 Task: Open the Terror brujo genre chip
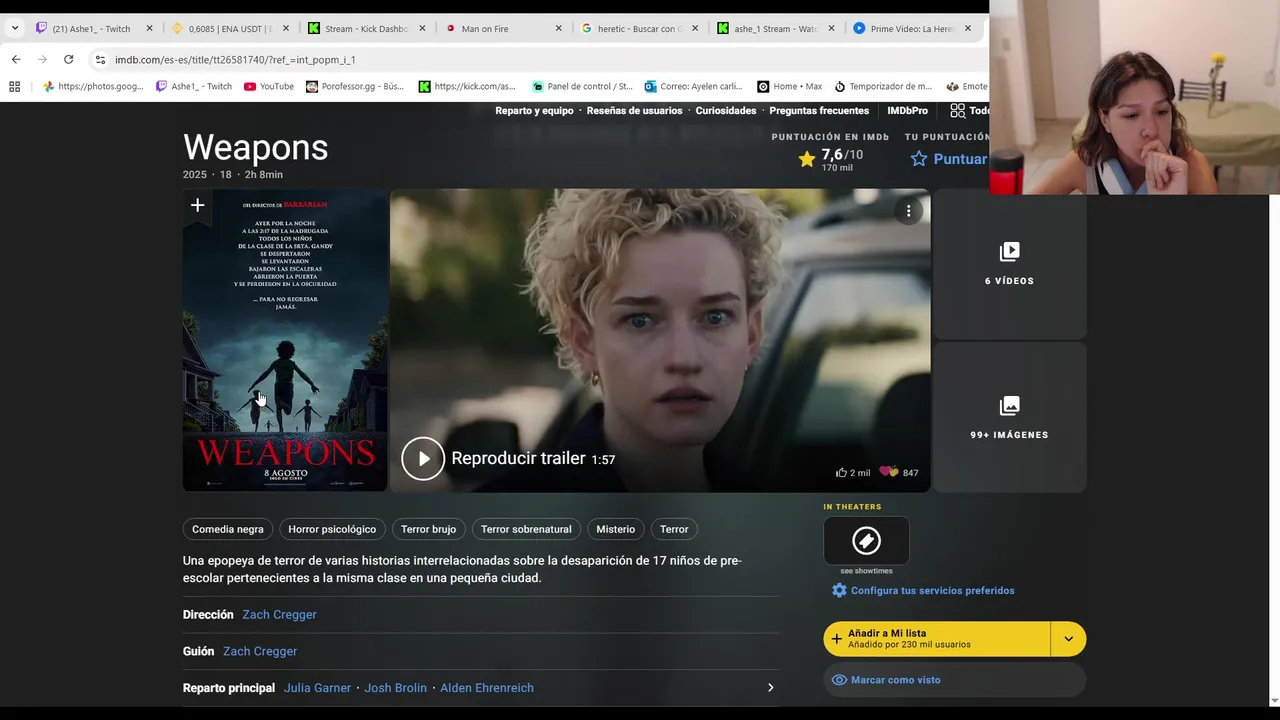[428, 529]
